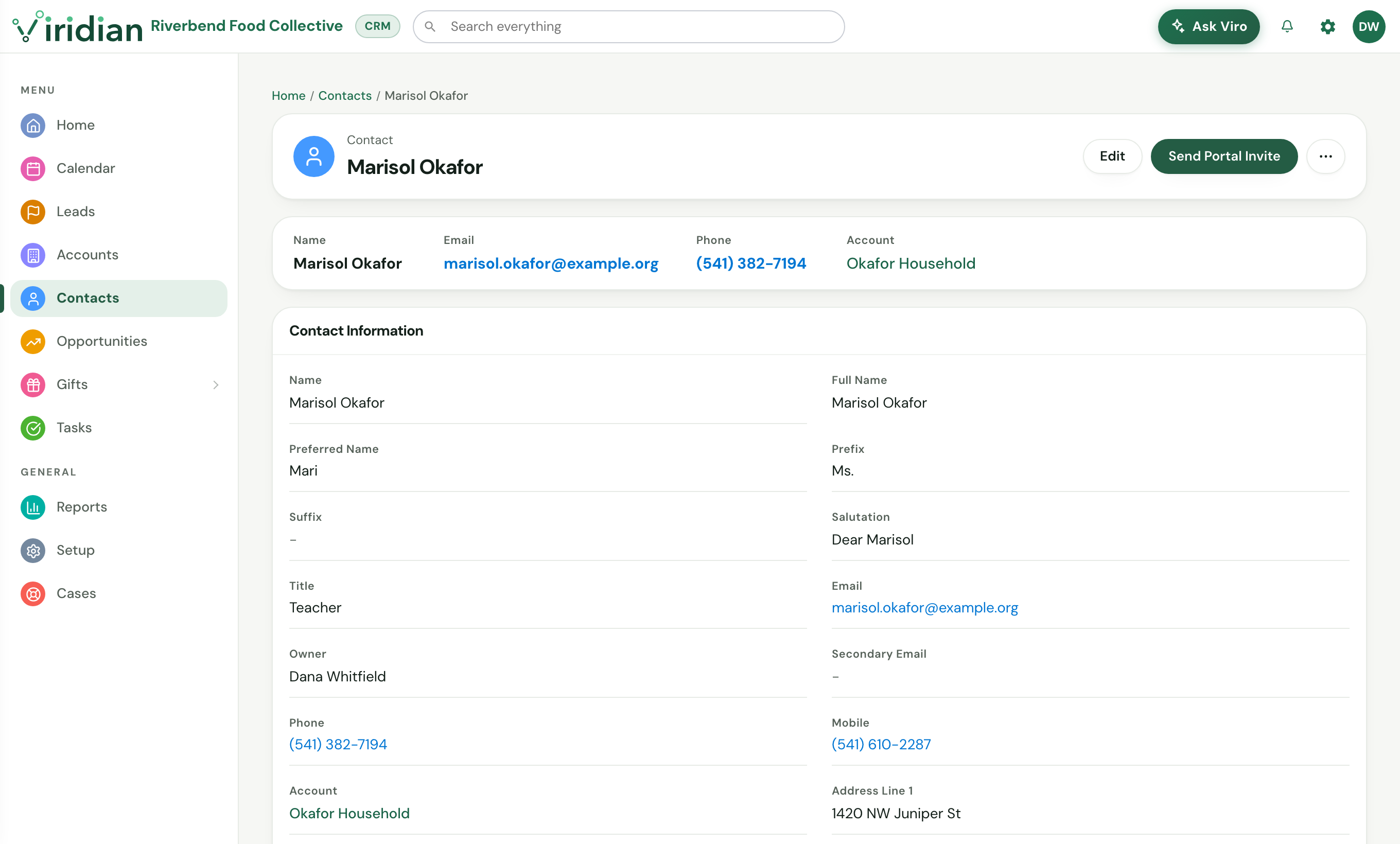Screen dimensions: 1400x844
Task: Click the Contacts breadcrumb link
Action: 345,95
